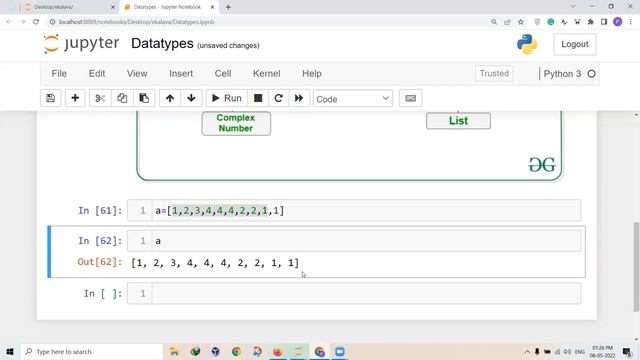Viewport: 640px width, 360px height.
Task: Bookmark this page with the star icon
Action: tap(521, 22)
